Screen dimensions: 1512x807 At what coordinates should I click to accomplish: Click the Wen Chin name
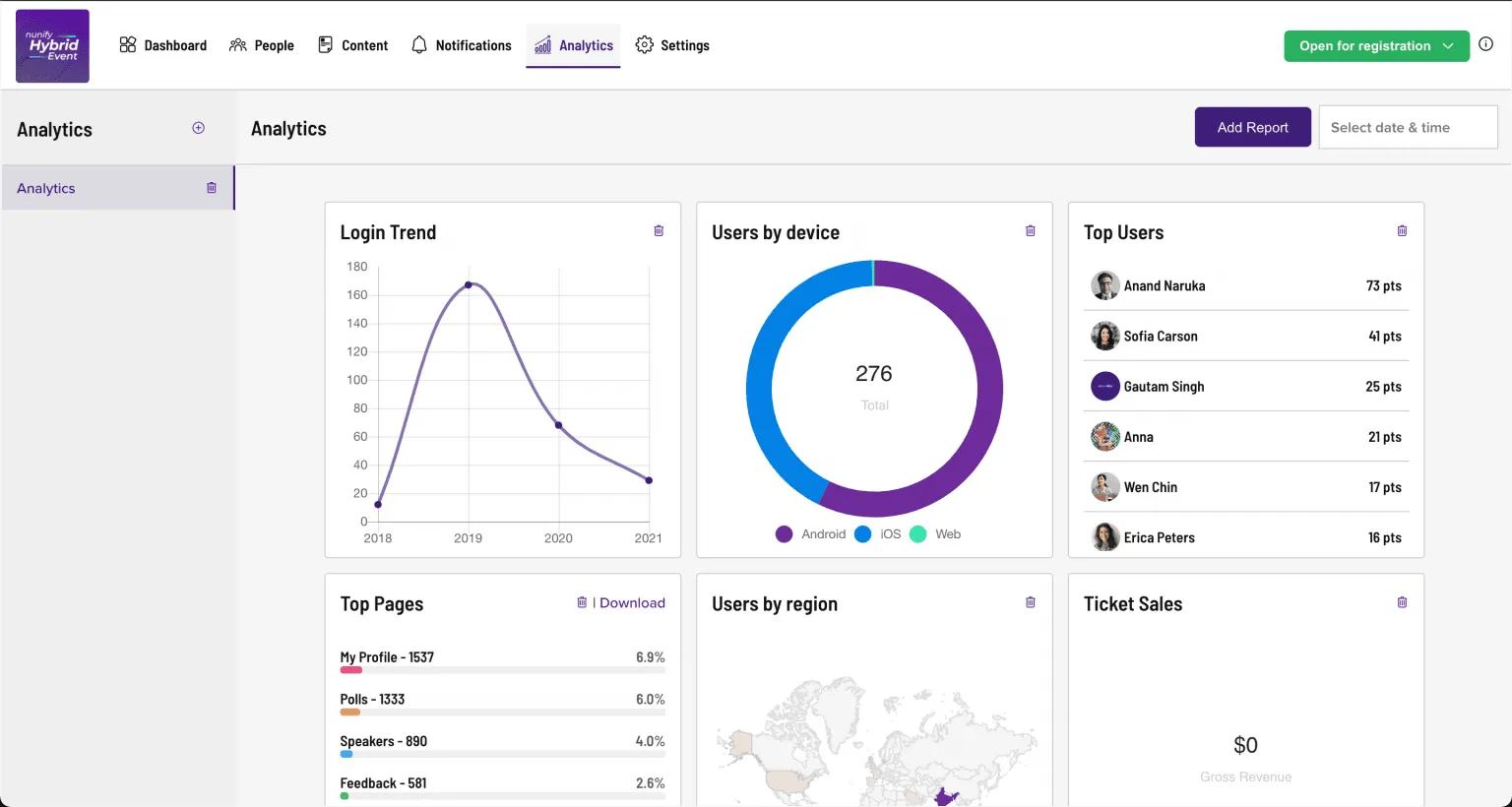(x=1151, y=487)
